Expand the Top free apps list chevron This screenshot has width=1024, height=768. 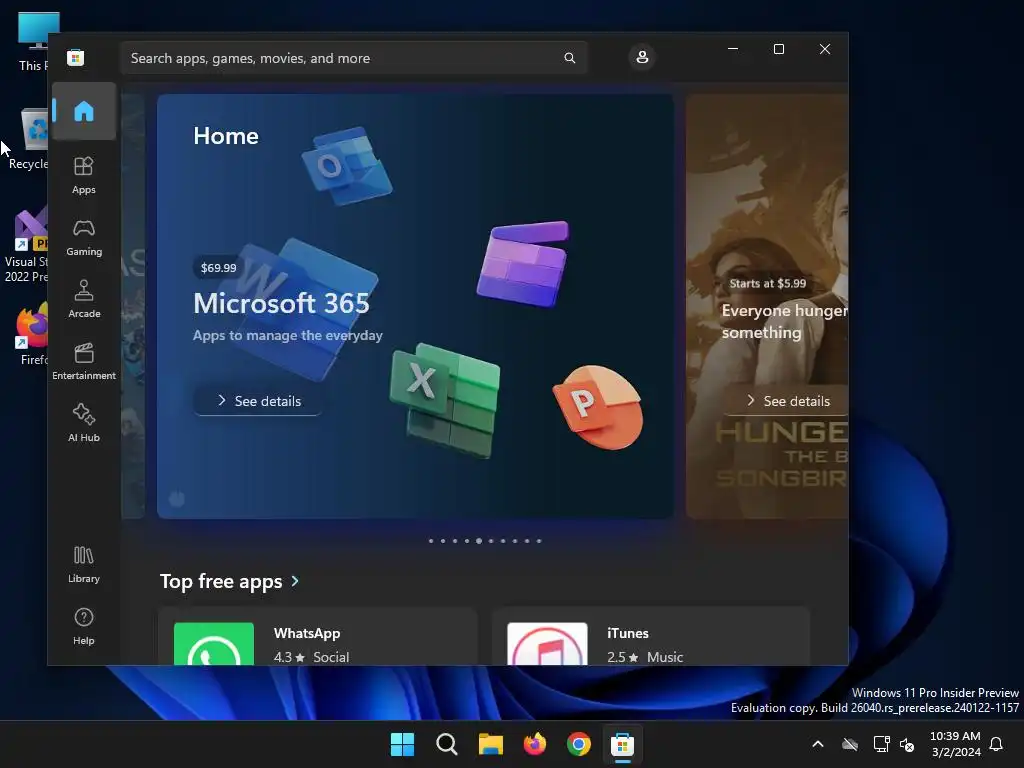(295, 581)
